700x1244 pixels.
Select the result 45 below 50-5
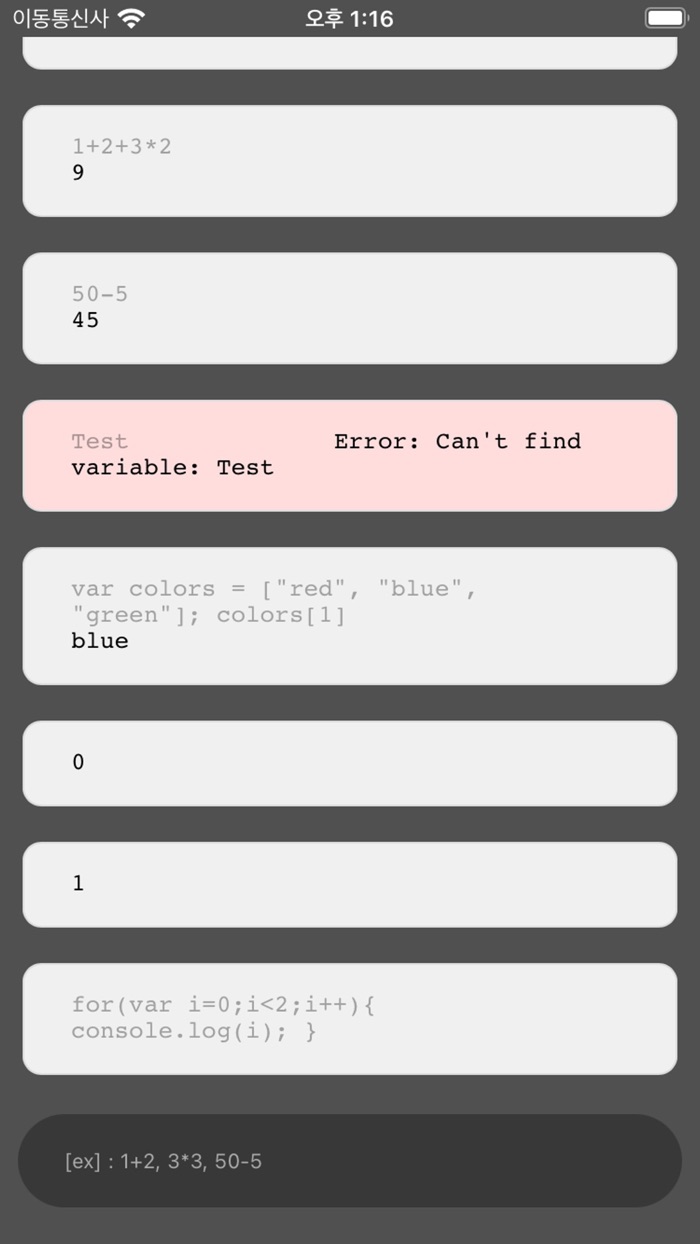(85, 320)
